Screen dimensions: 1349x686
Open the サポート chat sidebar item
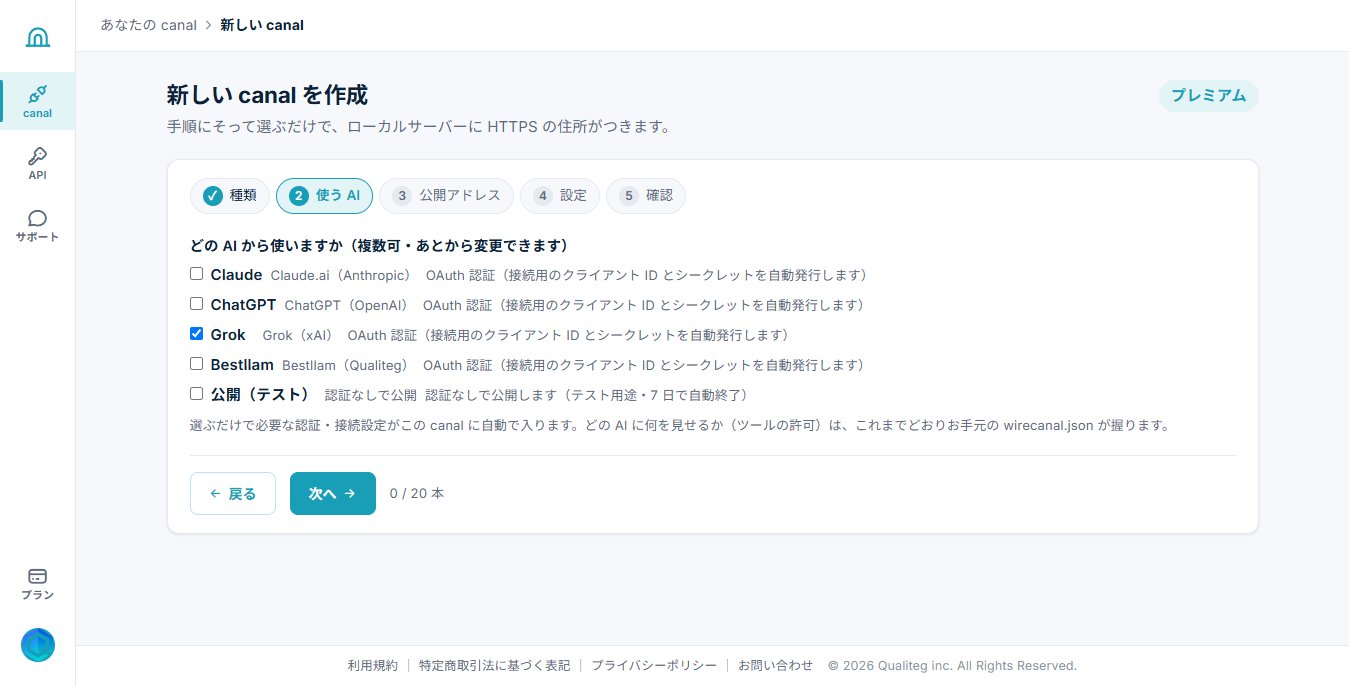pyautogui.click(x=37, y=226)
